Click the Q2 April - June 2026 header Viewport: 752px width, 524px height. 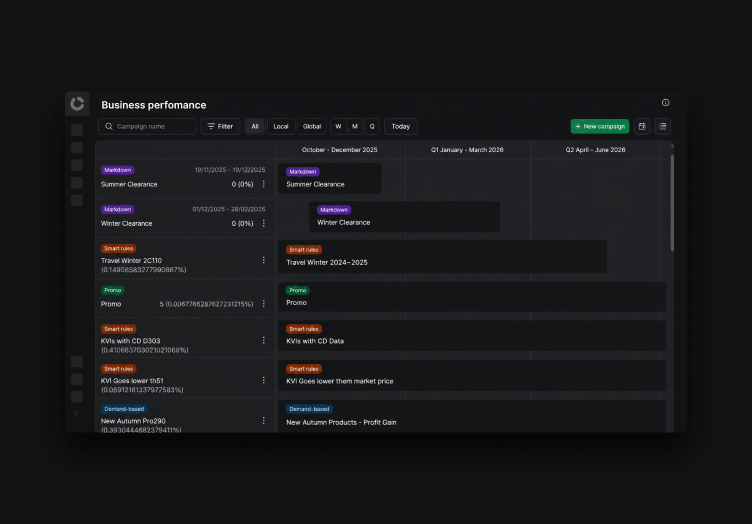click(595, 150)
